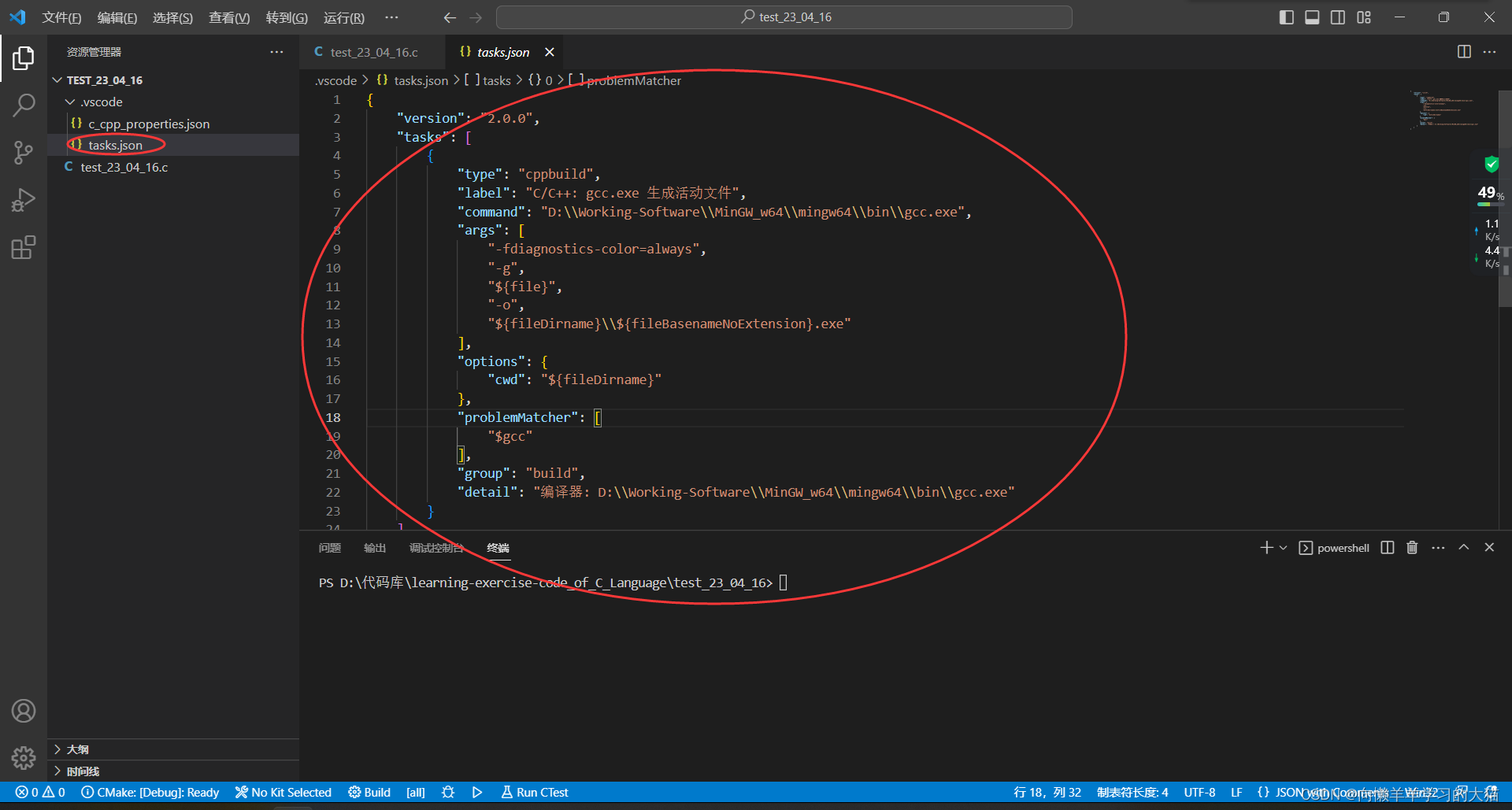1512x810 pixels.
Task: Open the Extensions view
Action: (24, 248)
